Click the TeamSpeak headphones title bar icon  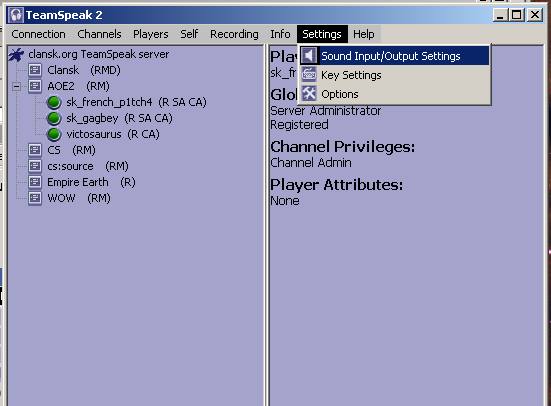coord(16,15)
